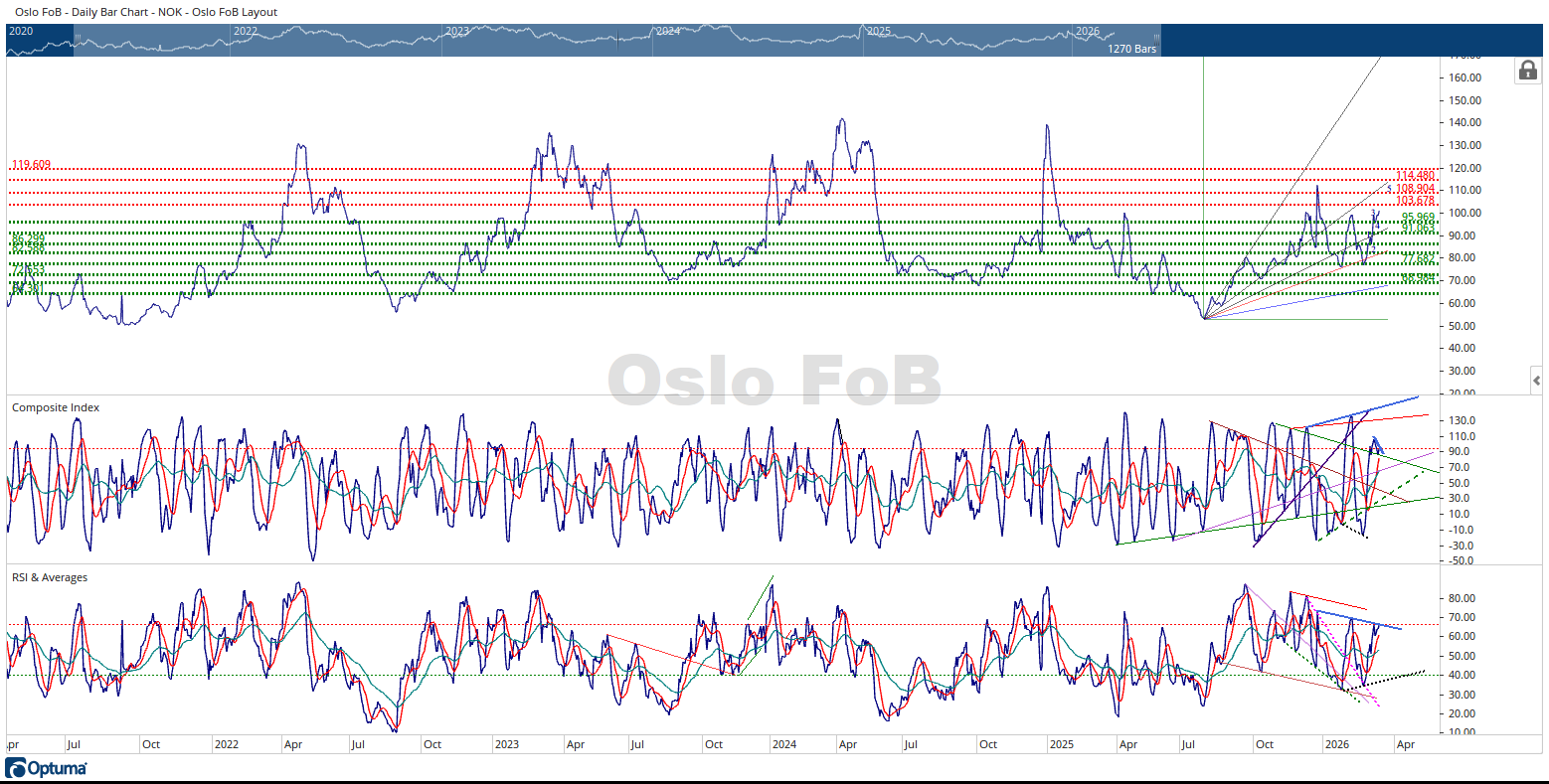This screenshot has height=784, width=1549.
Task: Select the RSI & Averages panel label
Action: pyautogui.click(x=50, y=577)
